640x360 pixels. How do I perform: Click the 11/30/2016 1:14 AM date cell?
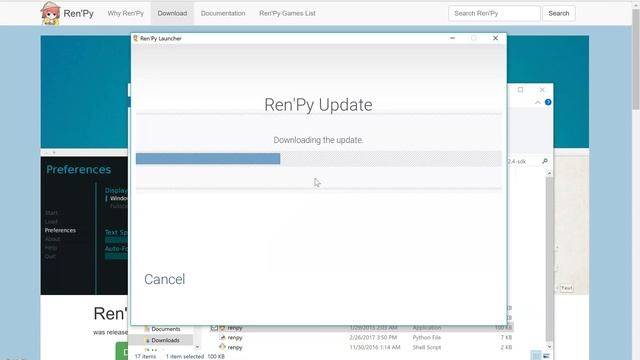pyautogui.click(x=375, y=347)
